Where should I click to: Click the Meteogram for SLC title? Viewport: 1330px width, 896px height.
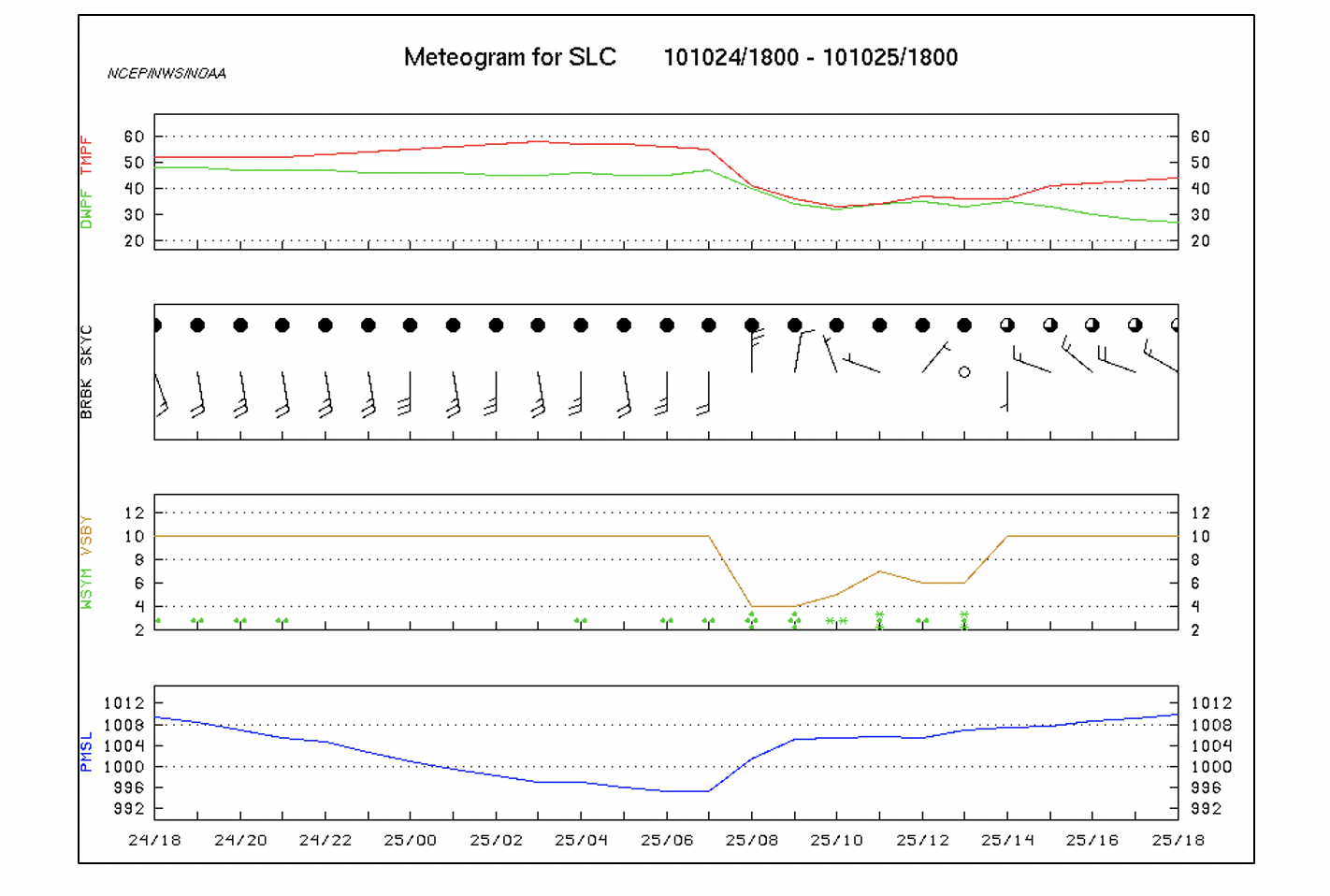coord(509,57)
